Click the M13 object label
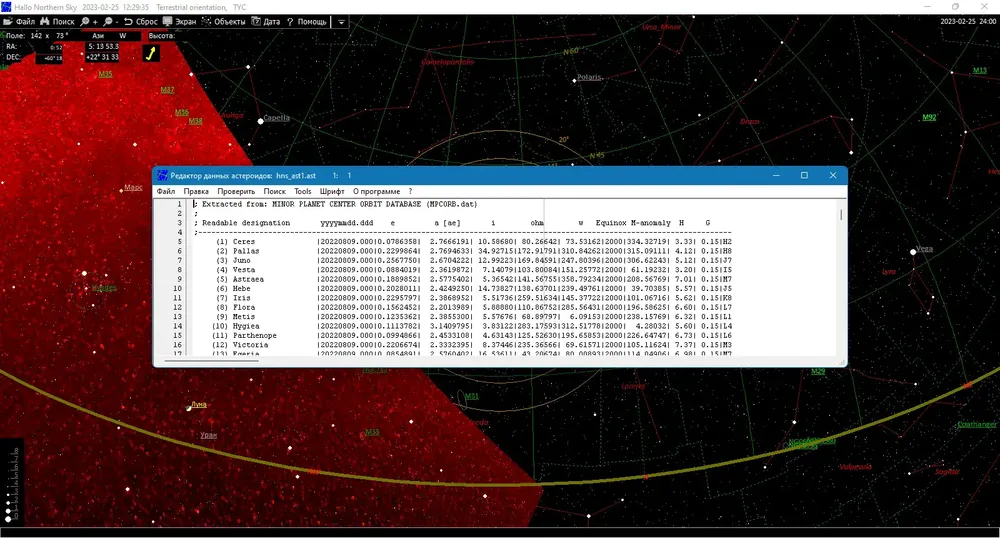 click(980, 70)
